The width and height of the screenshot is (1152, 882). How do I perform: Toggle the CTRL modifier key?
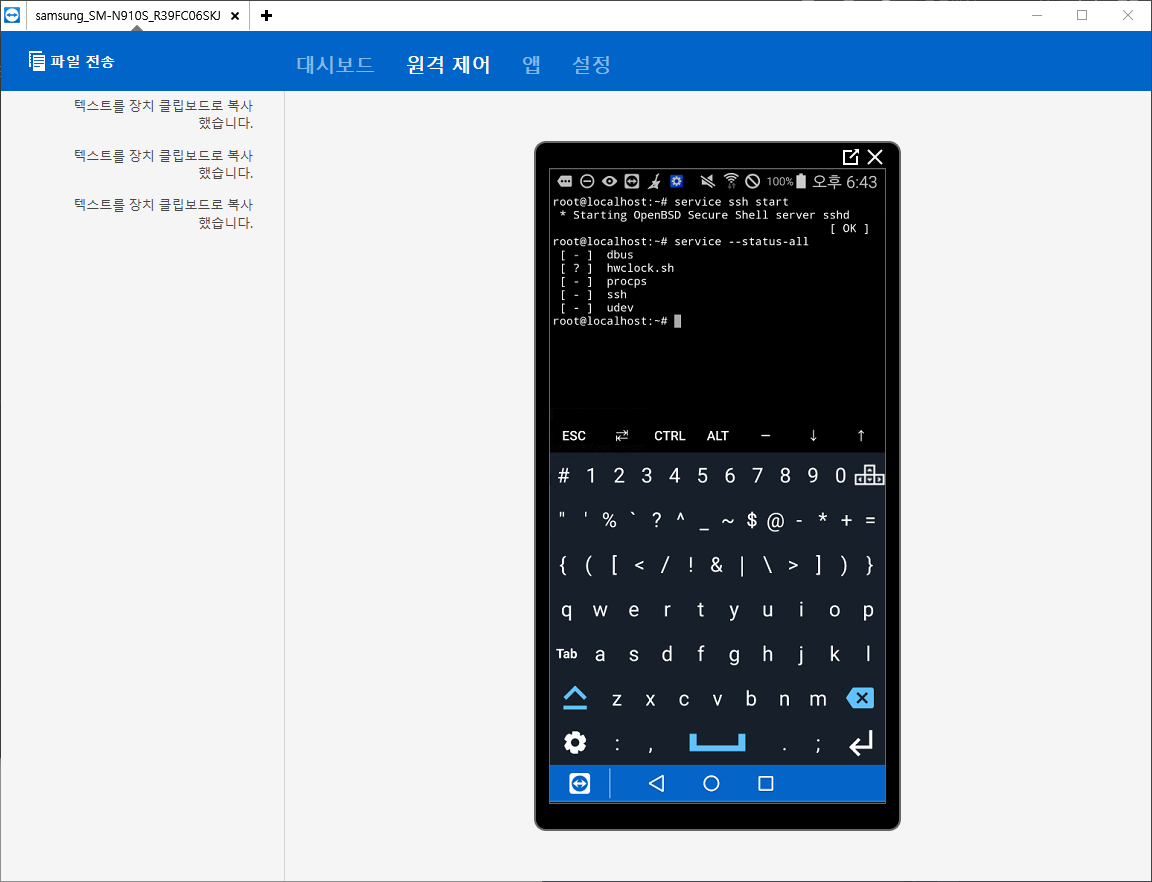[x=669, y=436]
